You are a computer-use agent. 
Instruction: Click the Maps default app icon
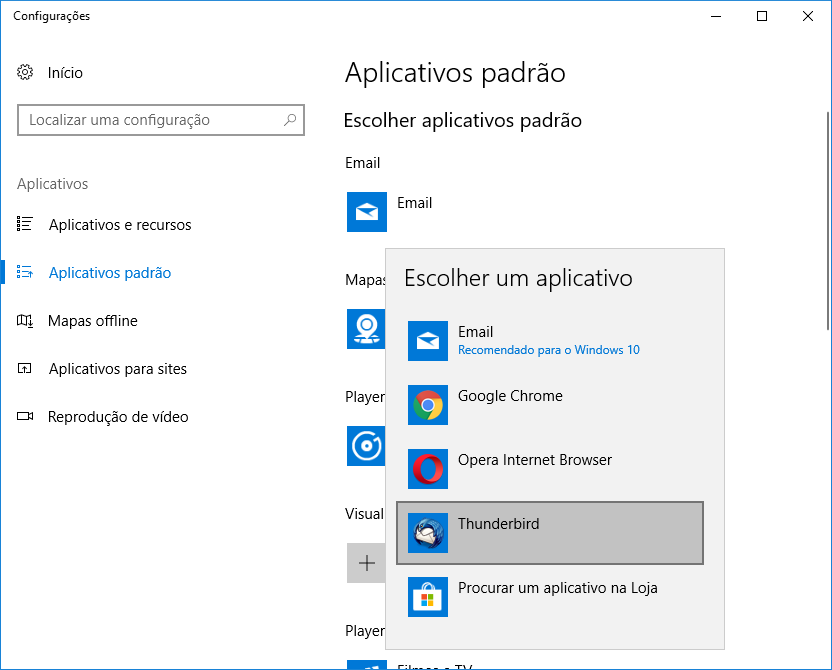click(x=366, y=328)
